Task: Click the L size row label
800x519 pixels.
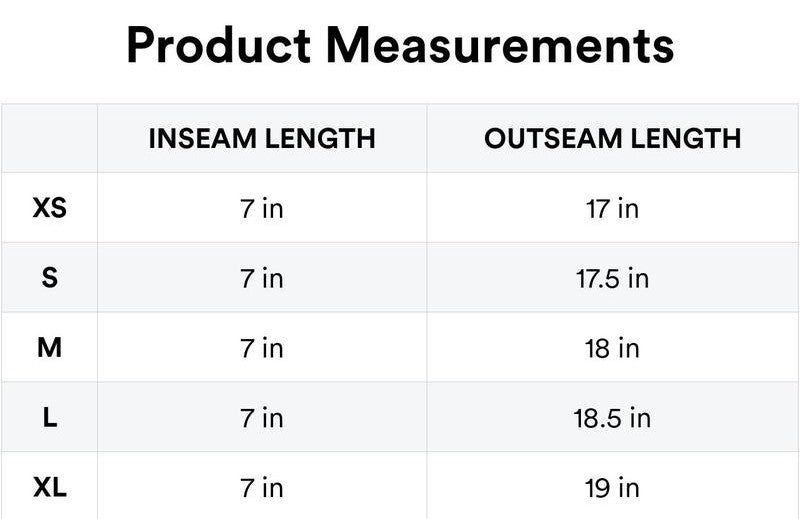Action: click(50, 417)
